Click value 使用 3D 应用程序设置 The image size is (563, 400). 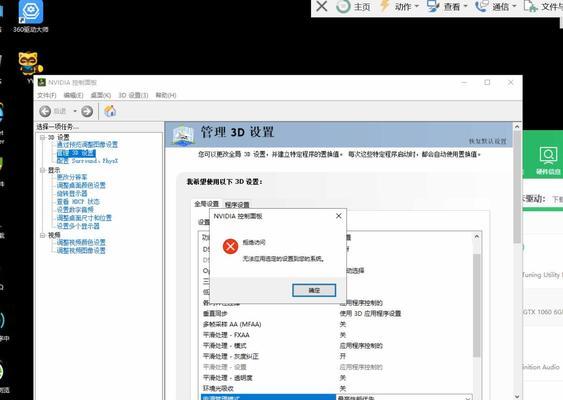tap(370, 313)
